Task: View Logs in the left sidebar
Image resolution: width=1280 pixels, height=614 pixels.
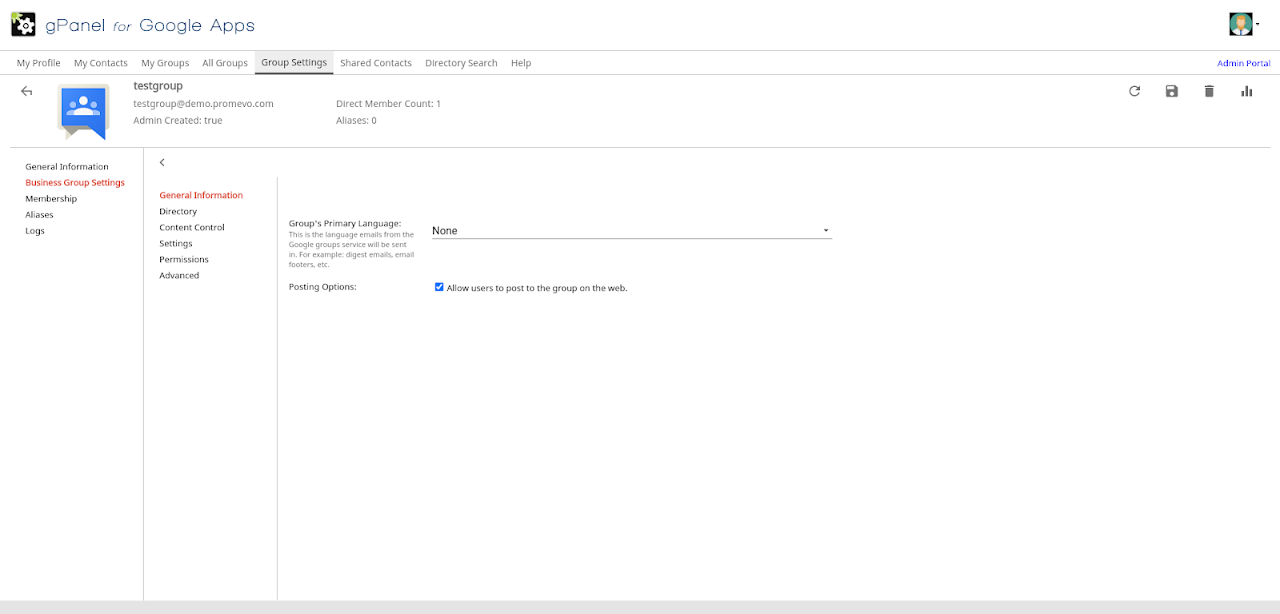Action: click(x=35, y=231)
